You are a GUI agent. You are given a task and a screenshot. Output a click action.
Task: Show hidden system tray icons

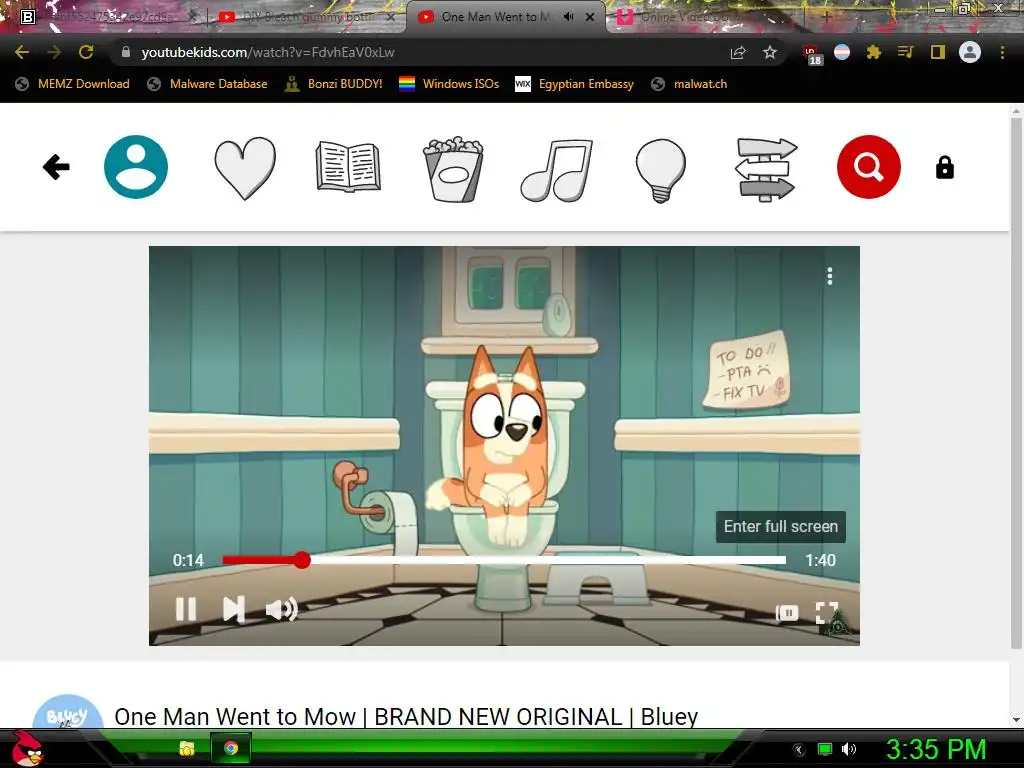[799, 749]
